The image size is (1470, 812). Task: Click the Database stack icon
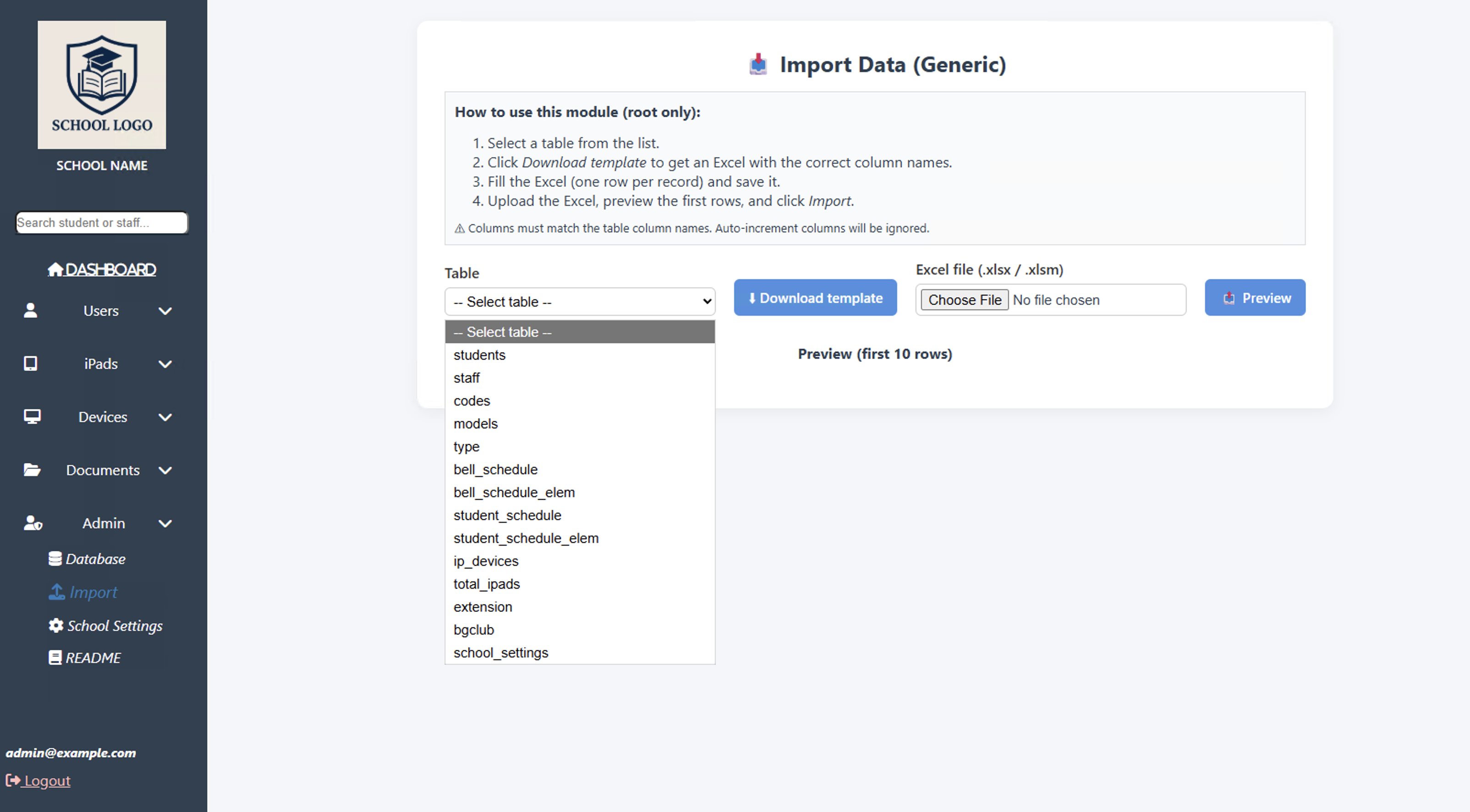(55, 559)
